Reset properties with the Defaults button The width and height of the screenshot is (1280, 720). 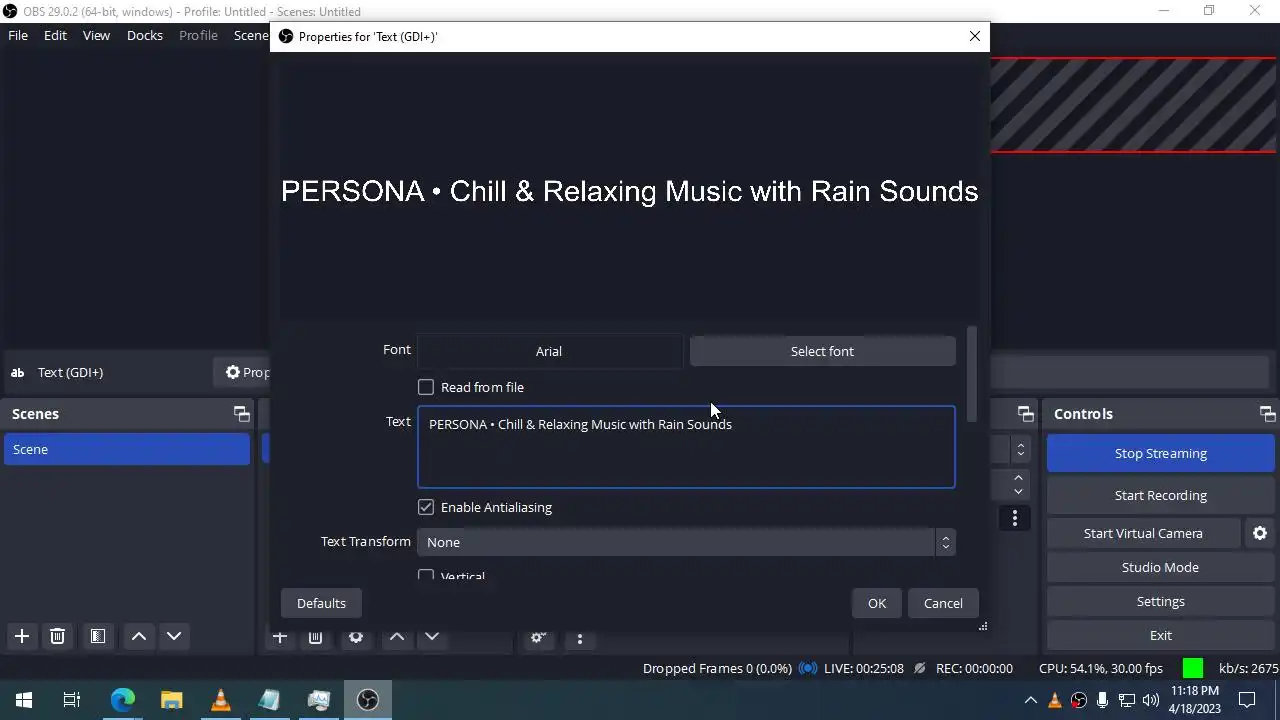[321, 603]
